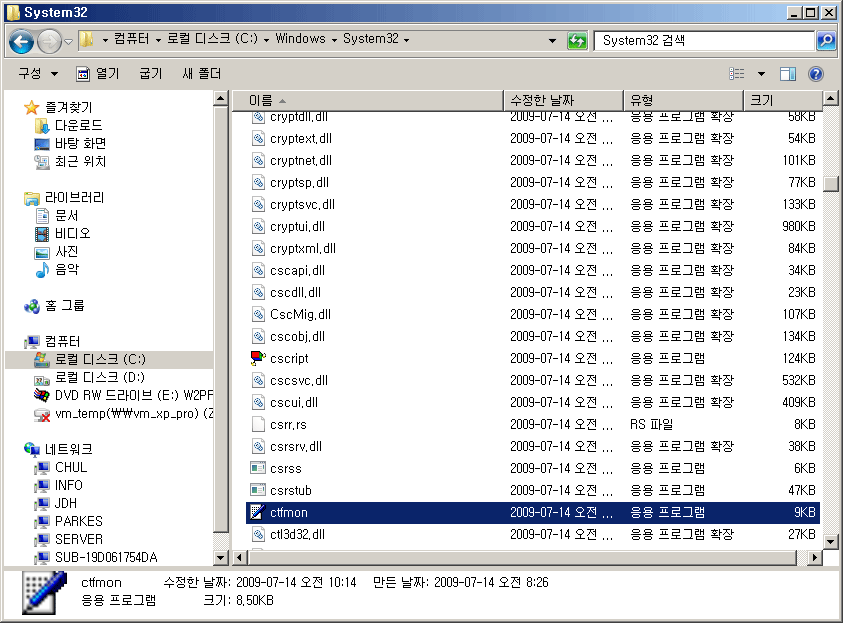Click the csrr.rs file icon
843x623 pixels.
click(x=258, y=424)
